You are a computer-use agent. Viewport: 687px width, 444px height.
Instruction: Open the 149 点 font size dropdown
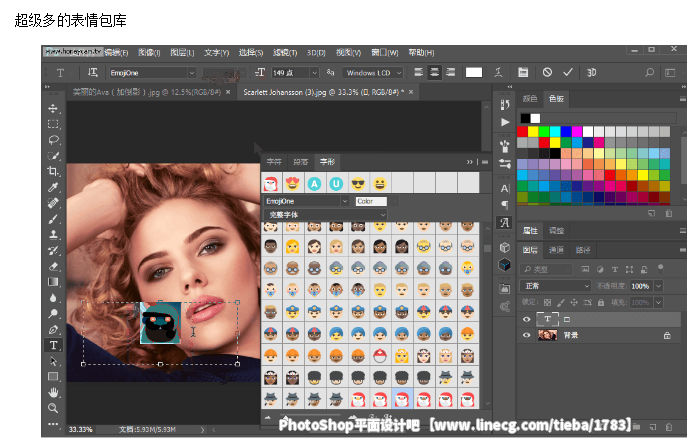315,73
